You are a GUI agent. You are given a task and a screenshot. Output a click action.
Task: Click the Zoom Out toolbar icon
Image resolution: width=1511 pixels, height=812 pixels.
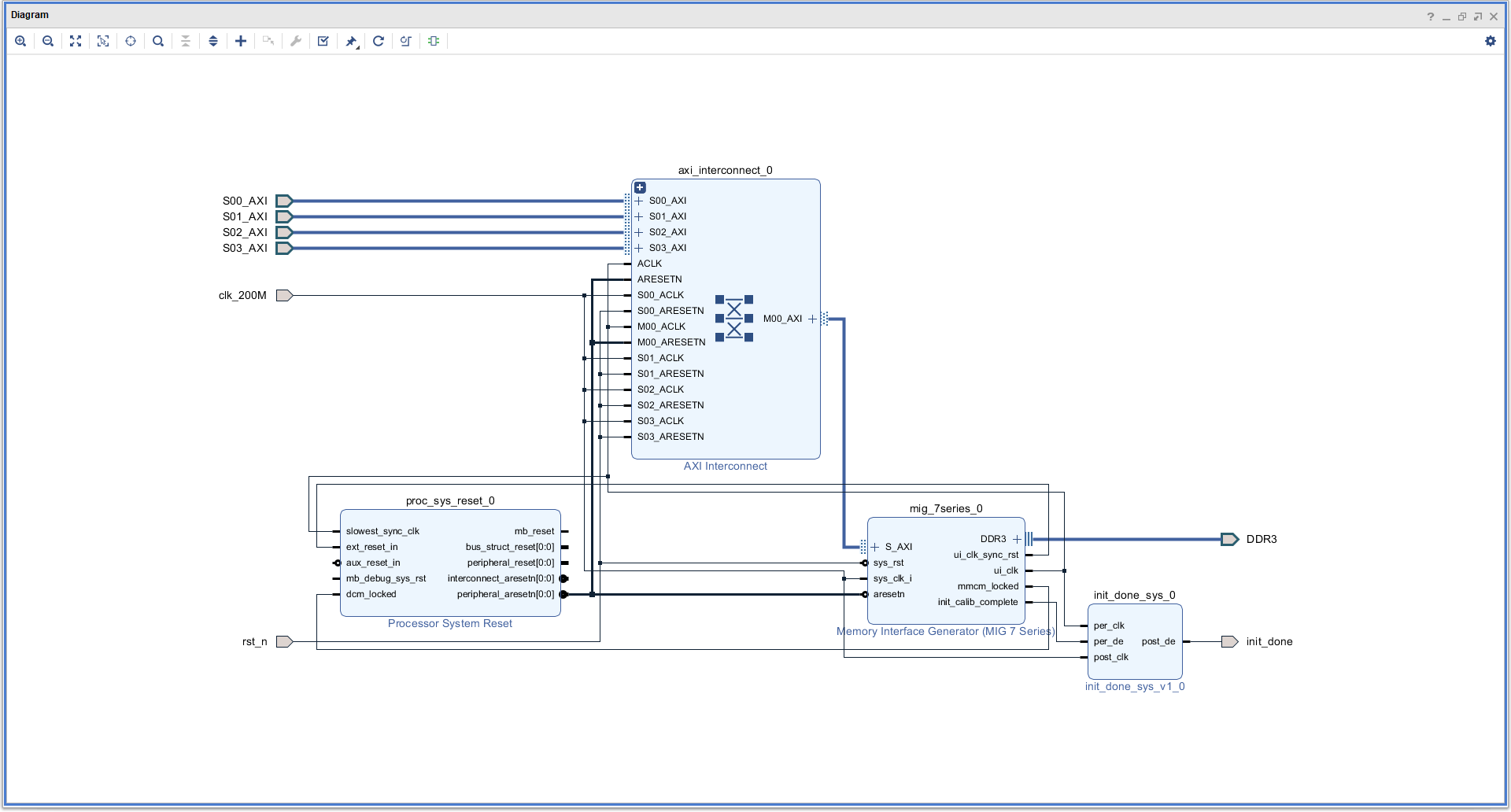point(48,41)
